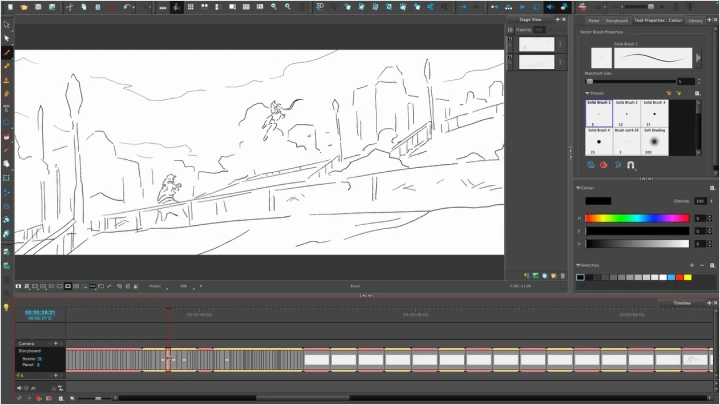Select the Pencil tool in left toolbar

[x=7, y=66]
